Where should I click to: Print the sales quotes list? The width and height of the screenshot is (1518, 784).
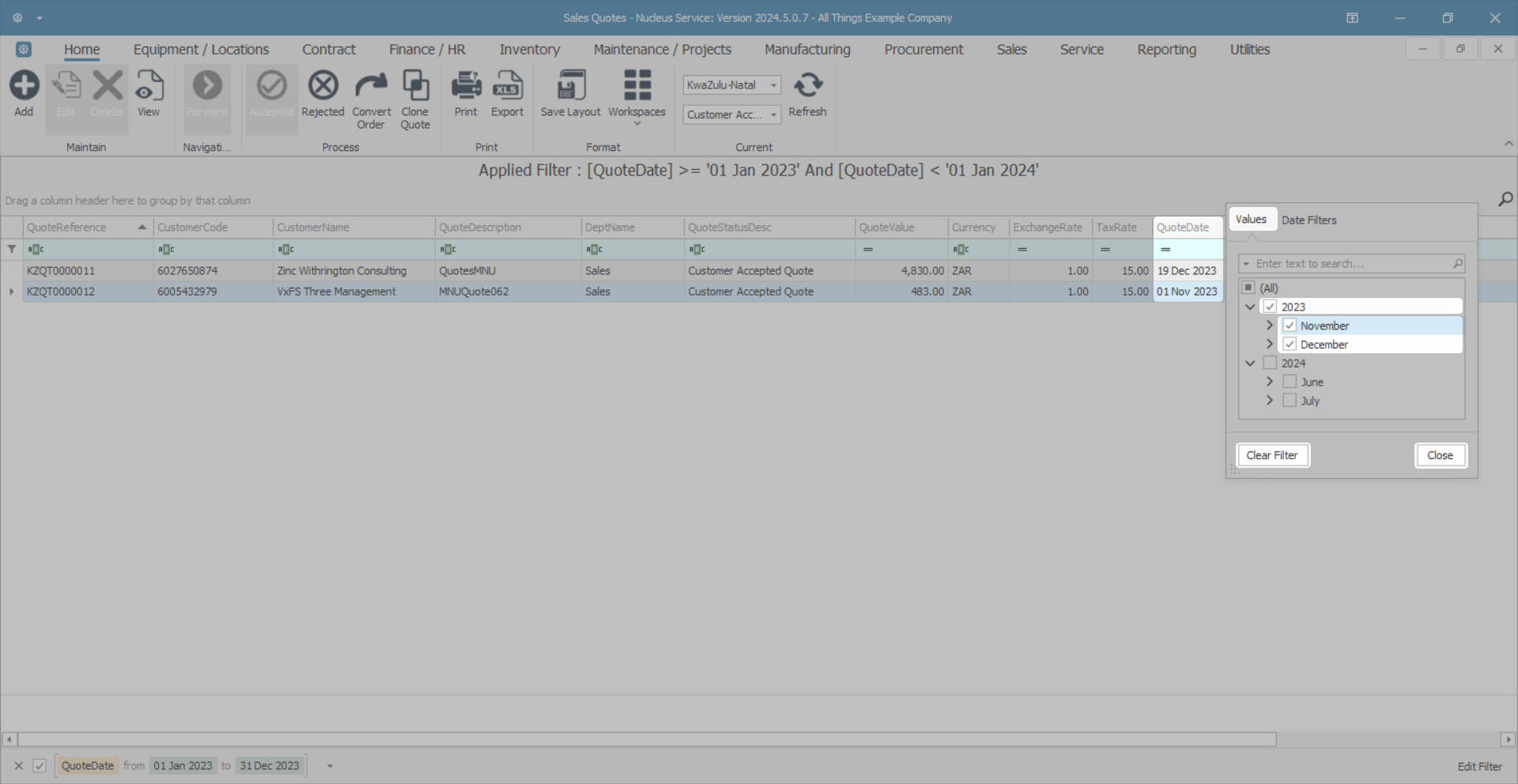point(466,95)
